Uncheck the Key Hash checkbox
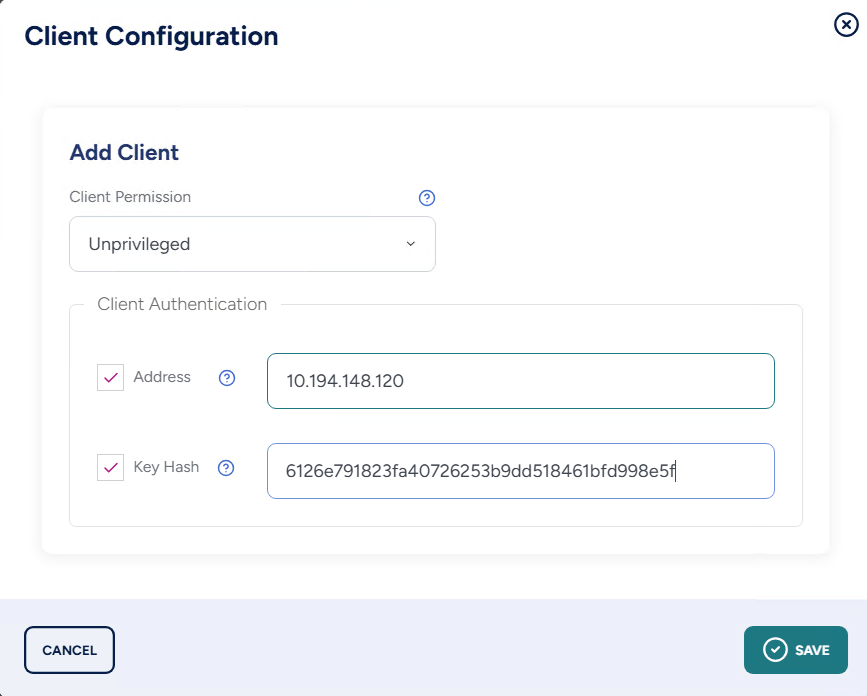Image resolution: width=867 pixels, height=696 pixels. pos(110,467)
